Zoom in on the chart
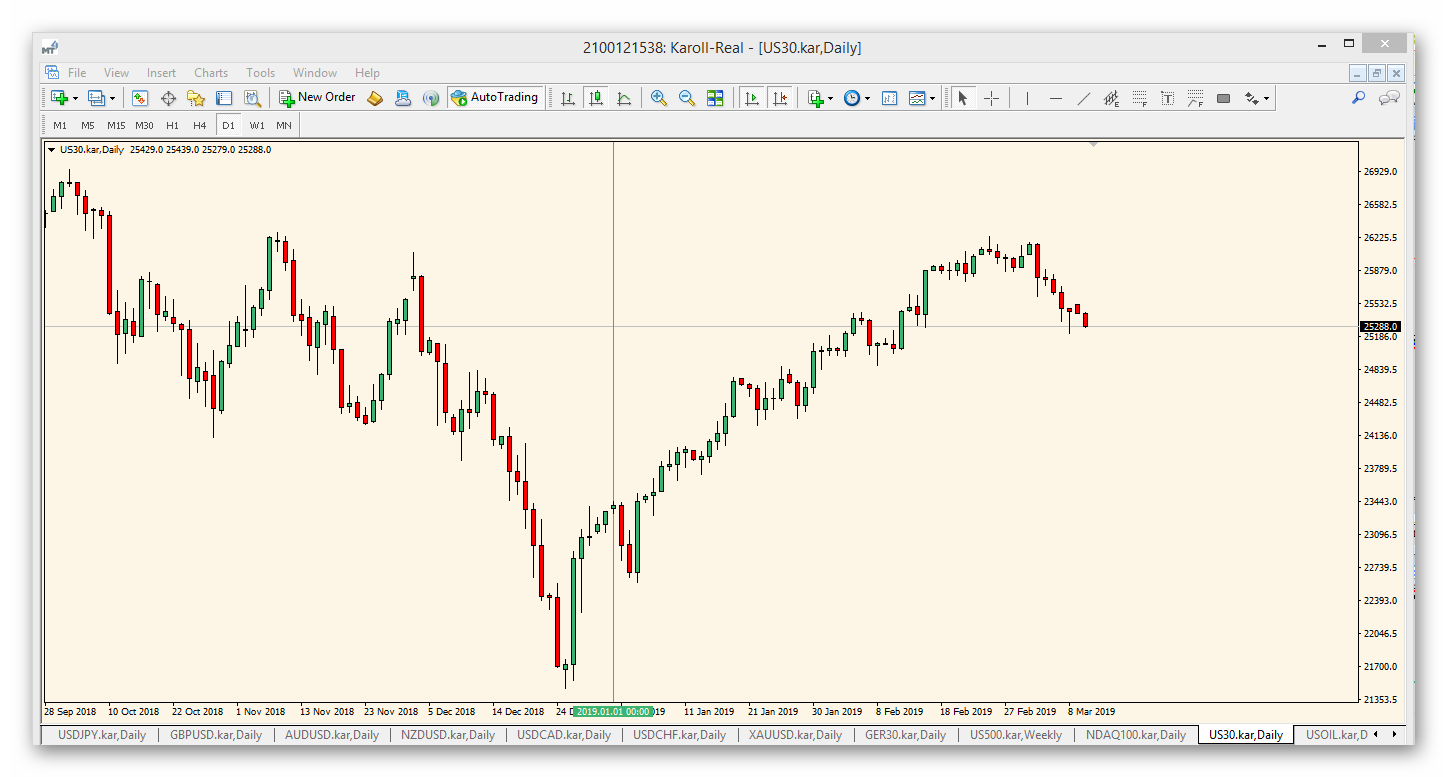The width and height of the screenshot is (1447, 777). pyautogui.click(x=658, y=98)
